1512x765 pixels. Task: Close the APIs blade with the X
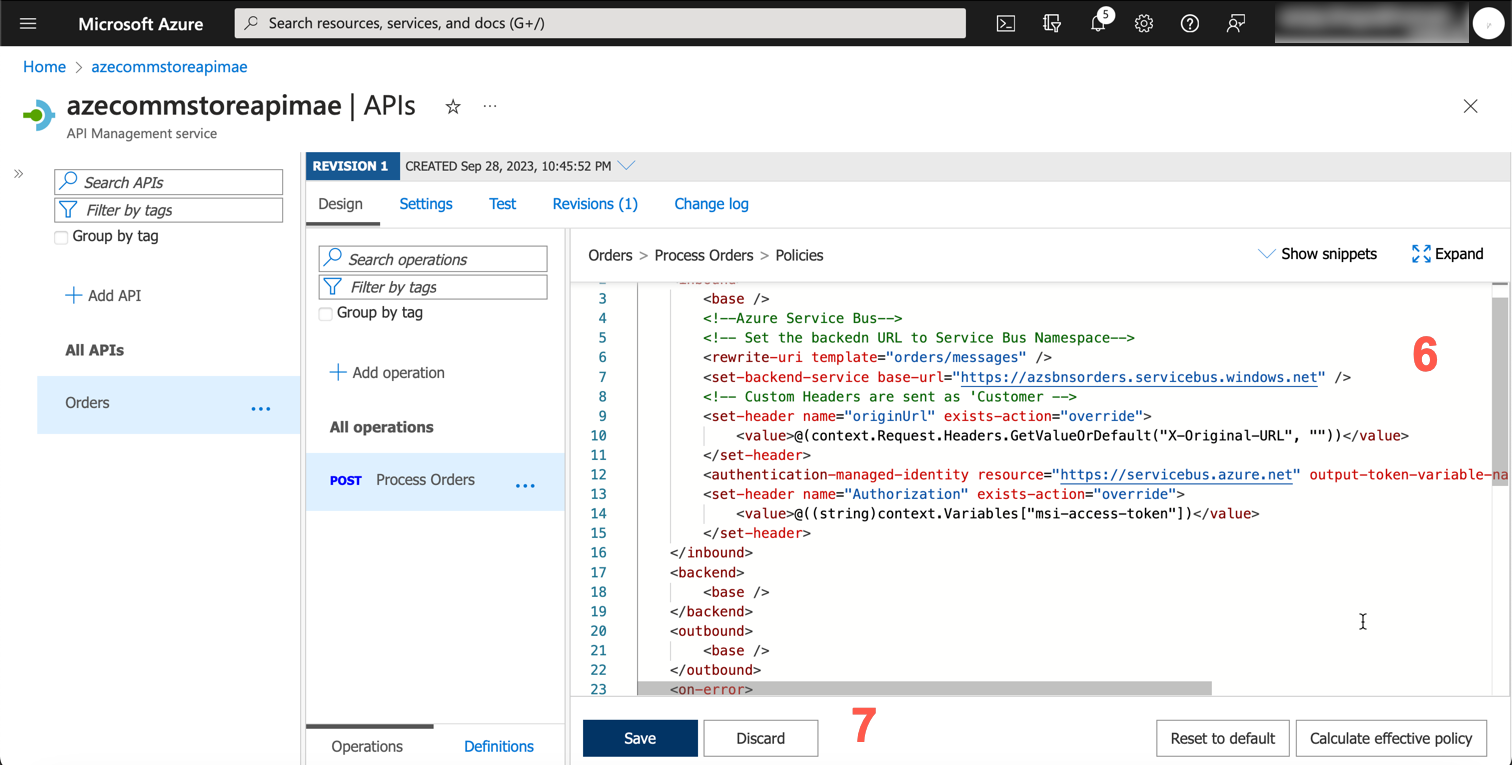pos(1470,106)
